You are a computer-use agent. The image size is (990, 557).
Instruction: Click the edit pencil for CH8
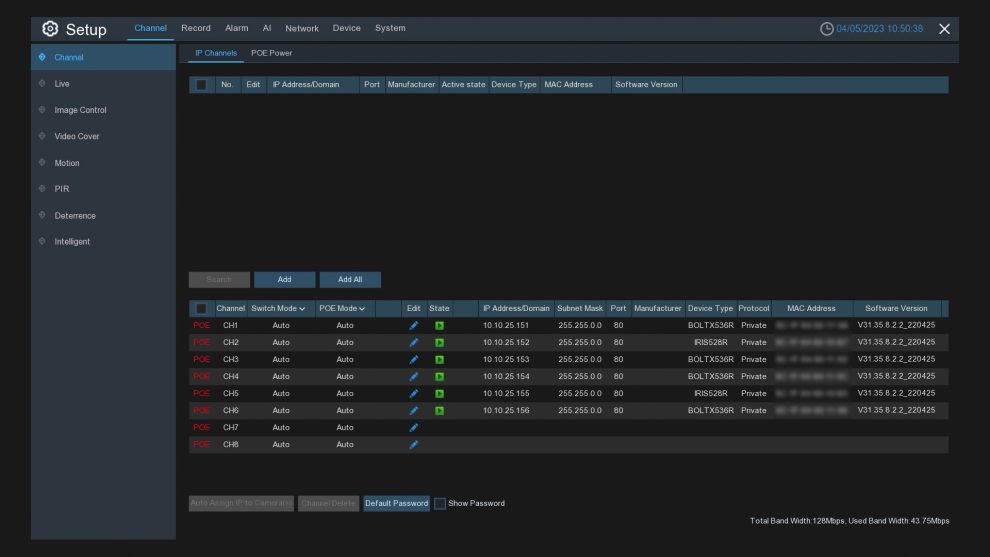(x=414, y=444)
